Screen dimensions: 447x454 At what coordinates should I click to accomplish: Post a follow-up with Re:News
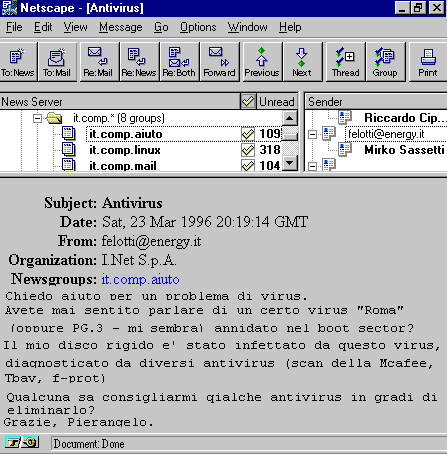point(139,62)
